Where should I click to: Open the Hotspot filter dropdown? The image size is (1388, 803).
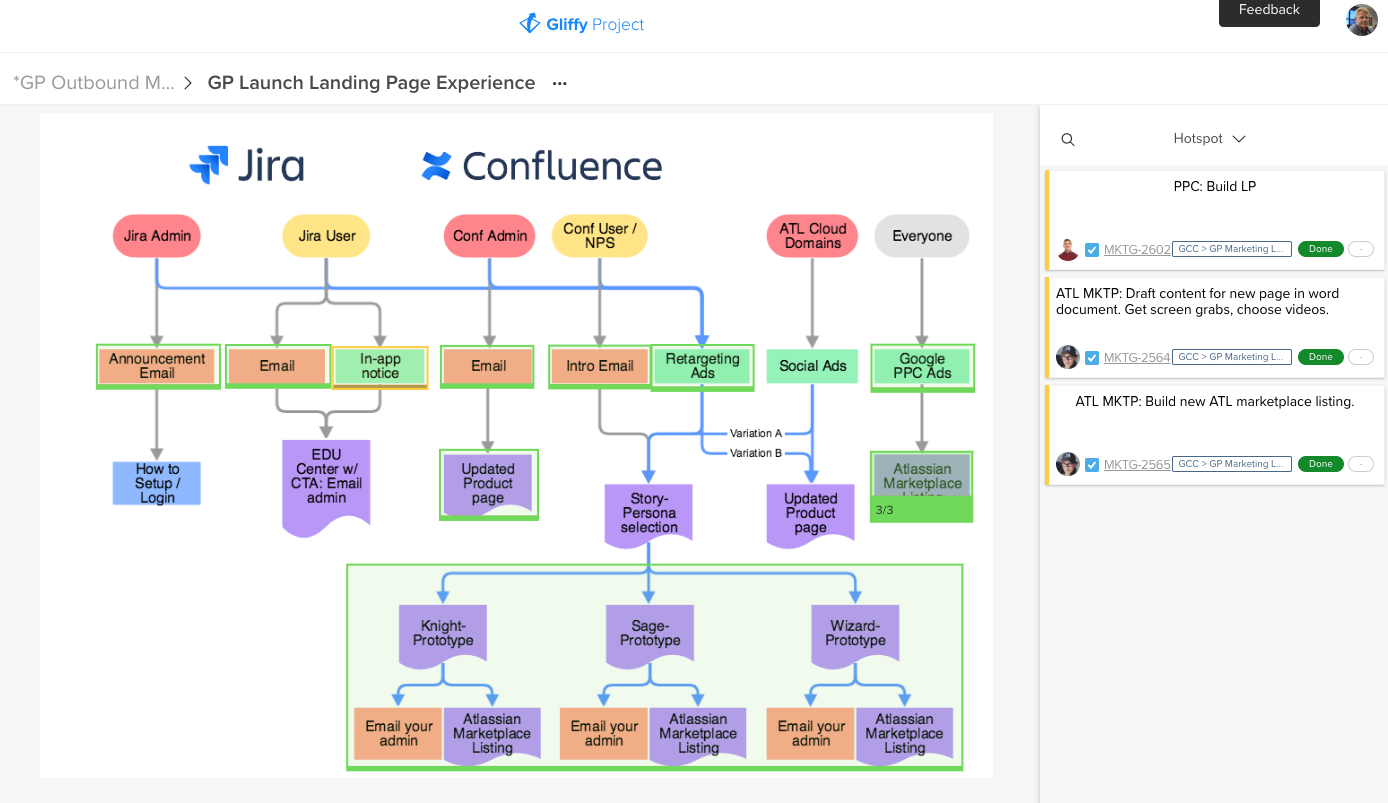pos(1210,139)
